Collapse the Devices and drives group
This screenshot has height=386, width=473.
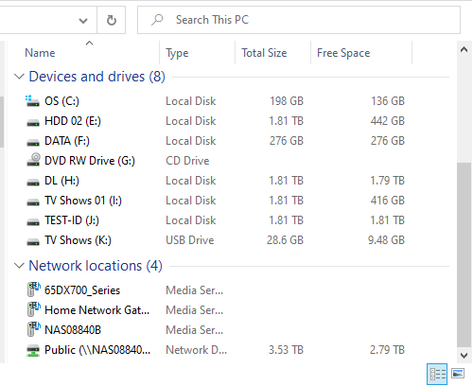click(19, 77)
